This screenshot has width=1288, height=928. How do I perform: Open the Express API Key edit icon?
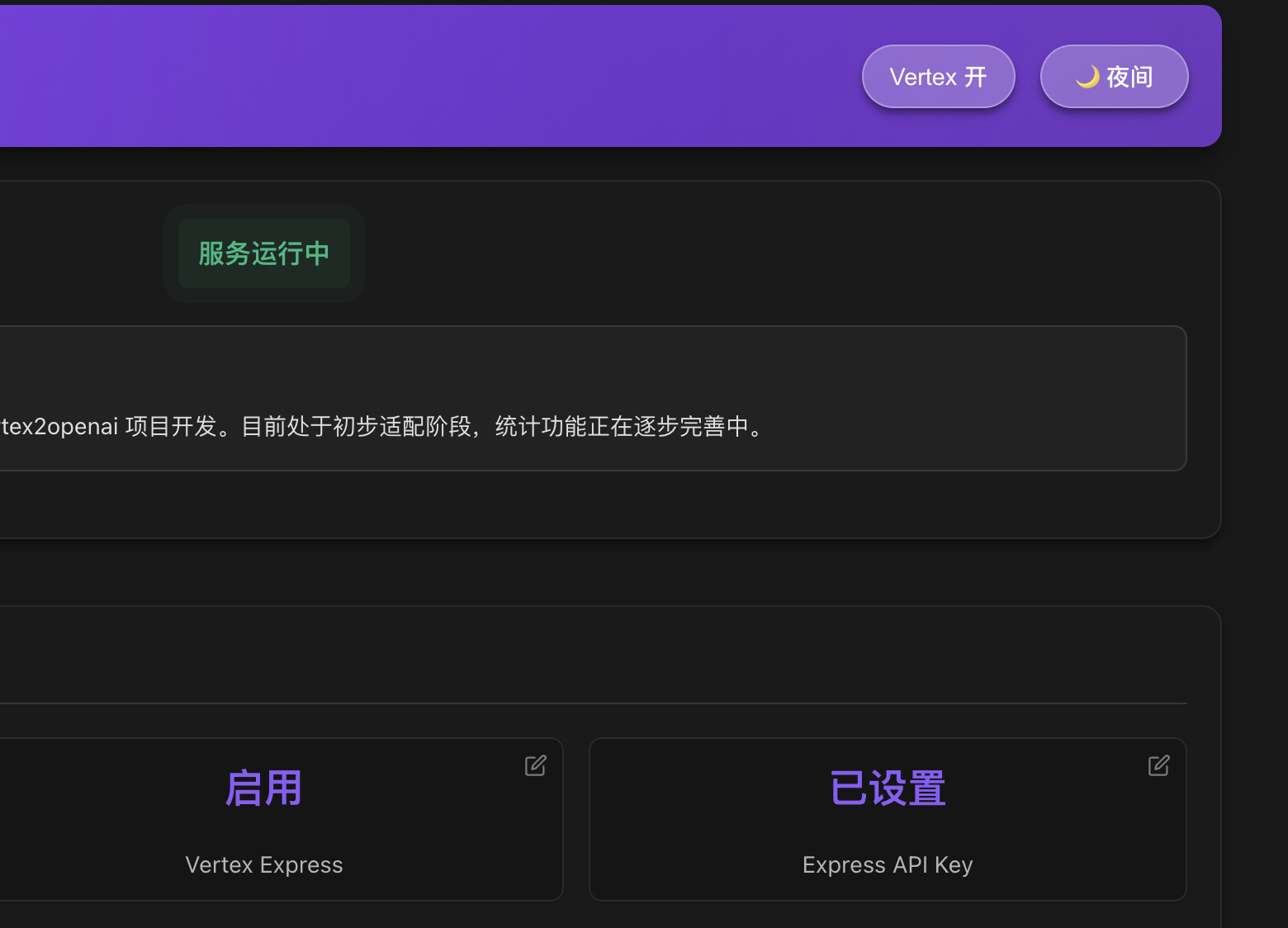[x=1158, y=765]
